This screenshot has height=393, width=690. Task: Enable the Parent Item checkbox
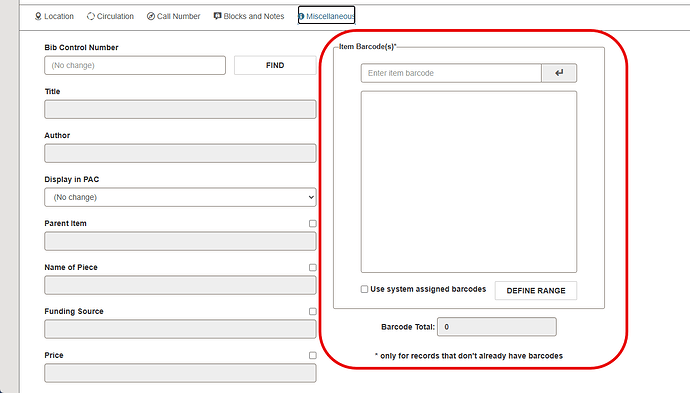tap(312, 224)
